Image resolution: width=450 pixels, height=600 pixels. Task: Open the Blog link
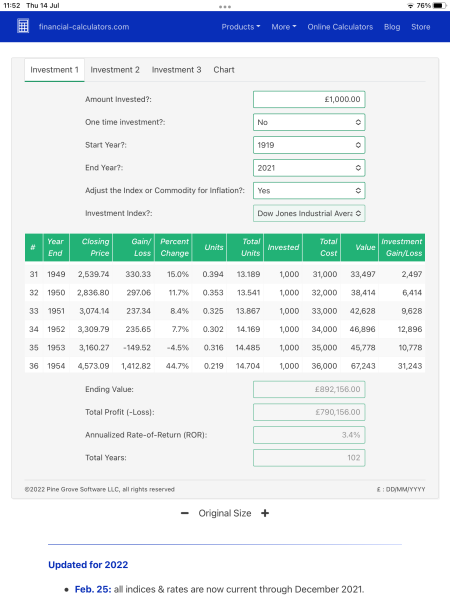[392, 27]
